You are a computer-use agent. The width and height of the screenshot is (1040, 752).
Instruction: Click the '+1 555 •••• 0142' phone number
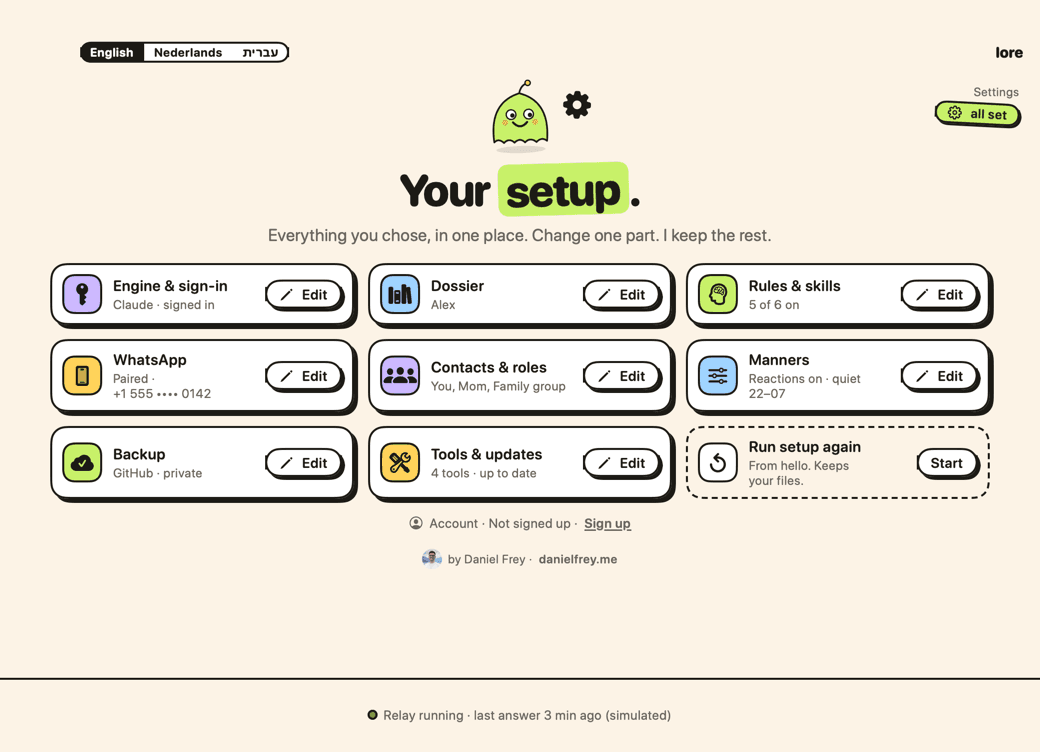(x=162, y=394)
